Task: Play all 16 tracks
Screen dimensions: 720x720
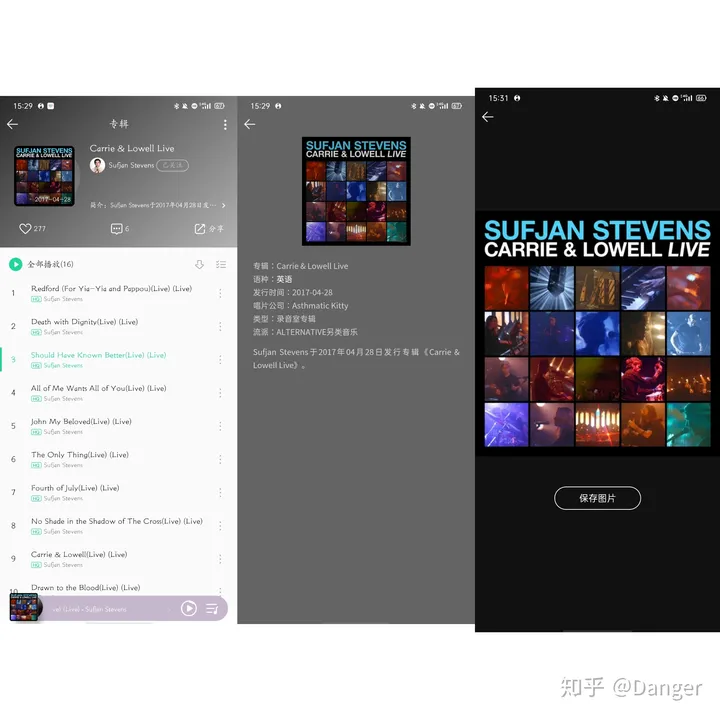Action: pyautogui.click(x=16, y=264)
